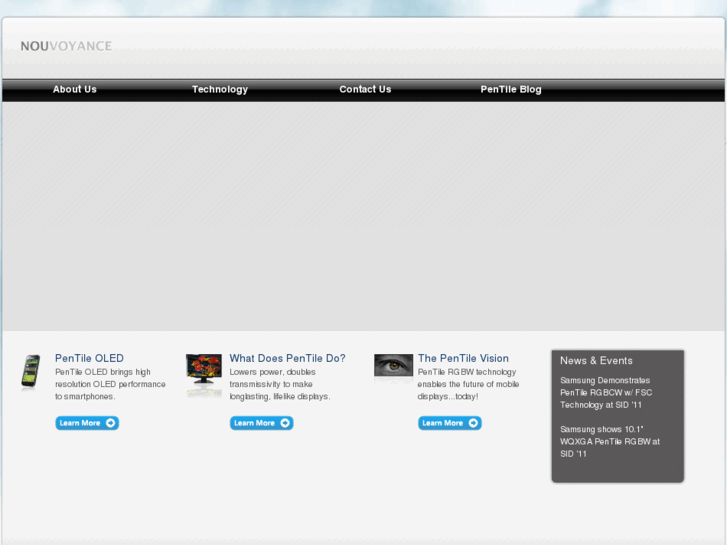Click the text 'PenTile OLED brings high resolution'

(x=110, y=384)
